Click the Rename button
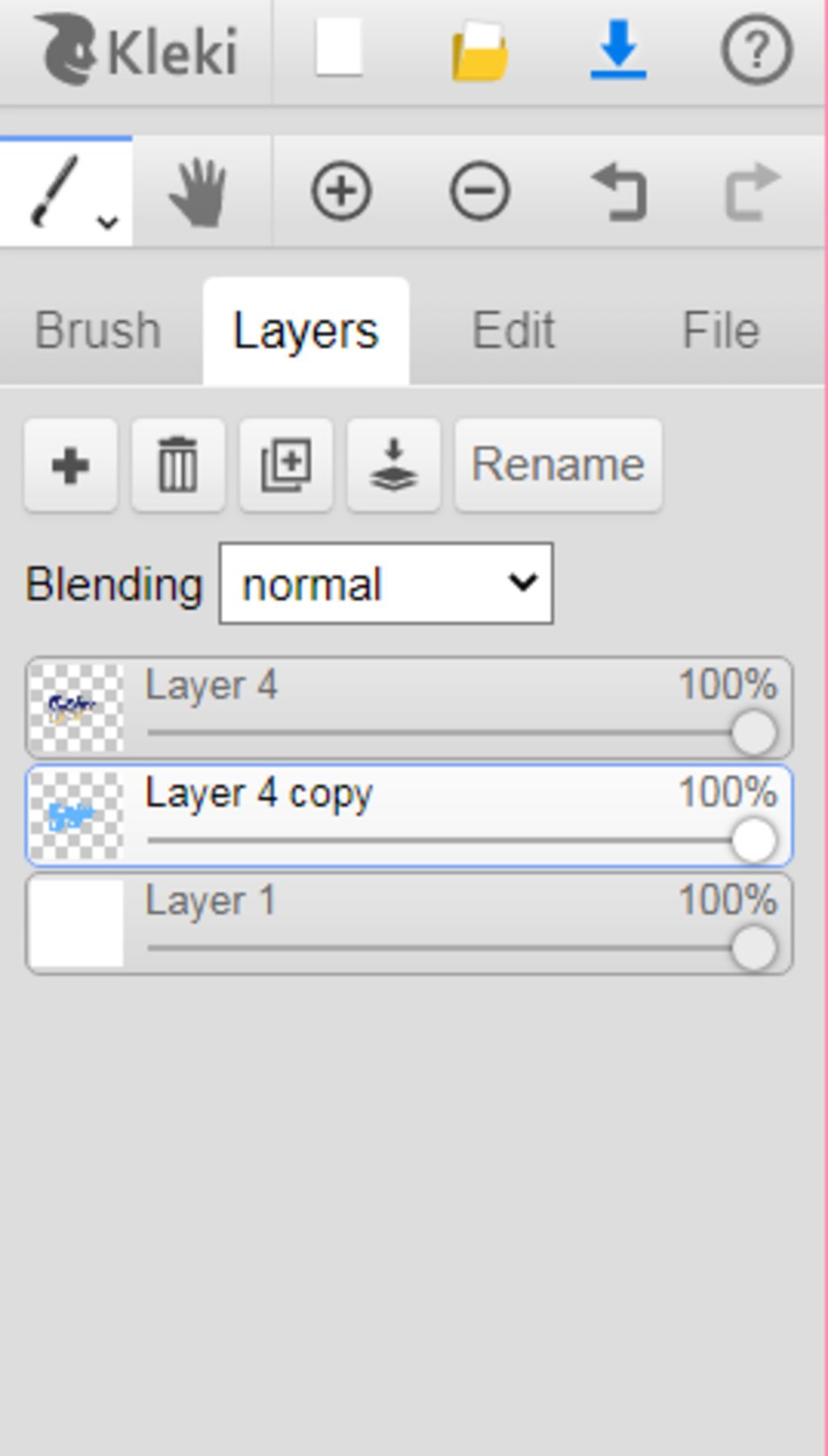This screenshot has height=1456, width=828. tap(558, 465)
